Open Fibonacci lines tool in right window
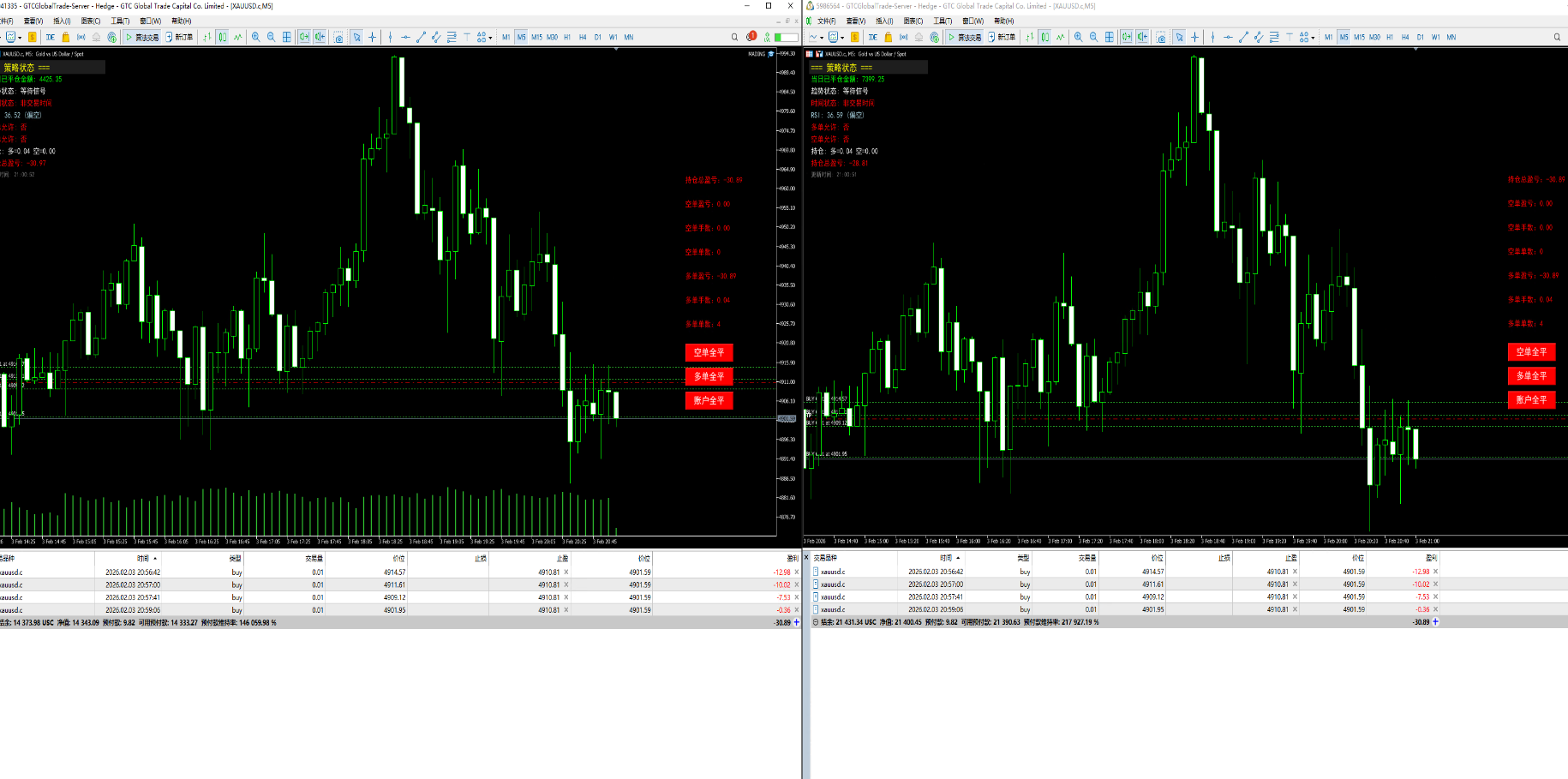This screenshot has height=779, width=1568. click(1274, 37)
